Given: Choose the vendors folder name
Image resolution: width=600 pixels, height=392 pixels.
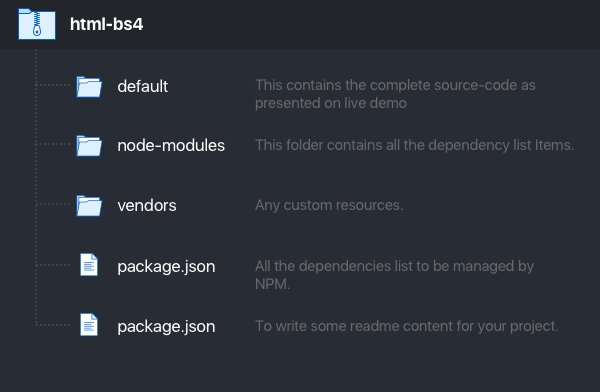Looking at the screenshot, I should pyautogui.click(x=147, y=206).
